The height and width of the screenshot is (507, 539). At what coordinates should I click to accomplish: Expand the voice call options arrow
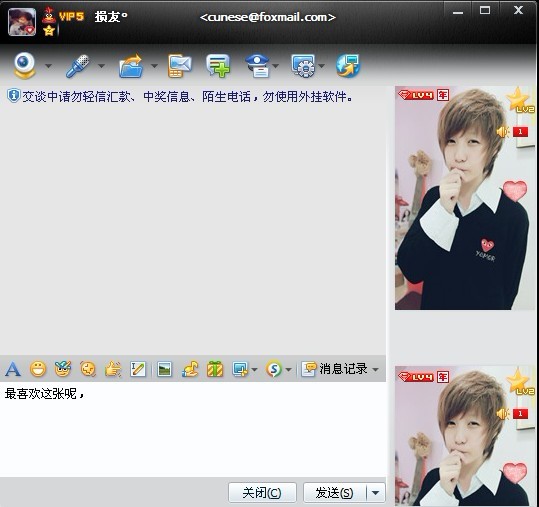click(x=101, y=66)
